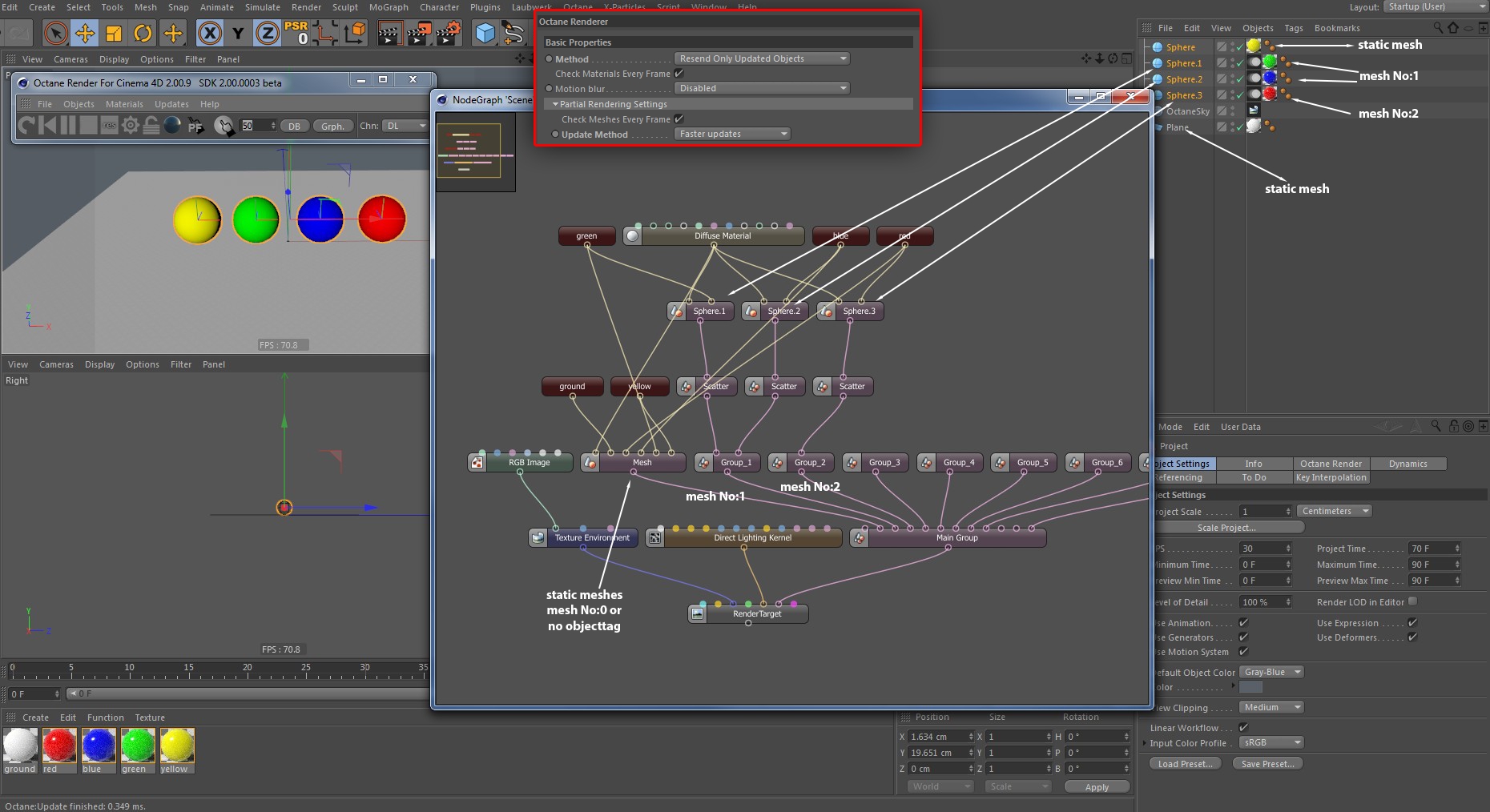
Task: Open the Sculpt menu in menu bar
Action: 345,7
